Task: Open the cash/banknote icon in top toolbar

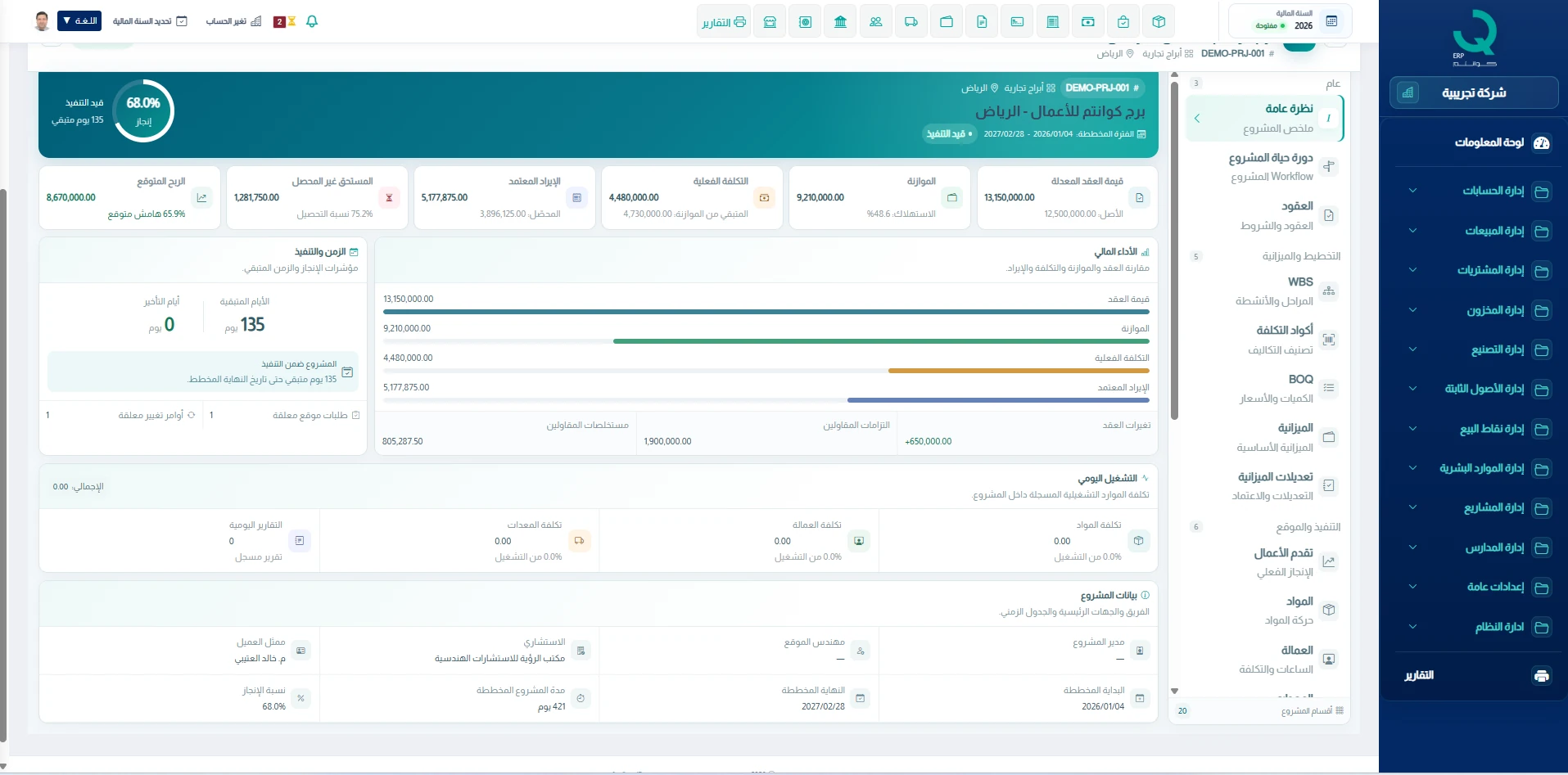Action: tap(1088, 22)
